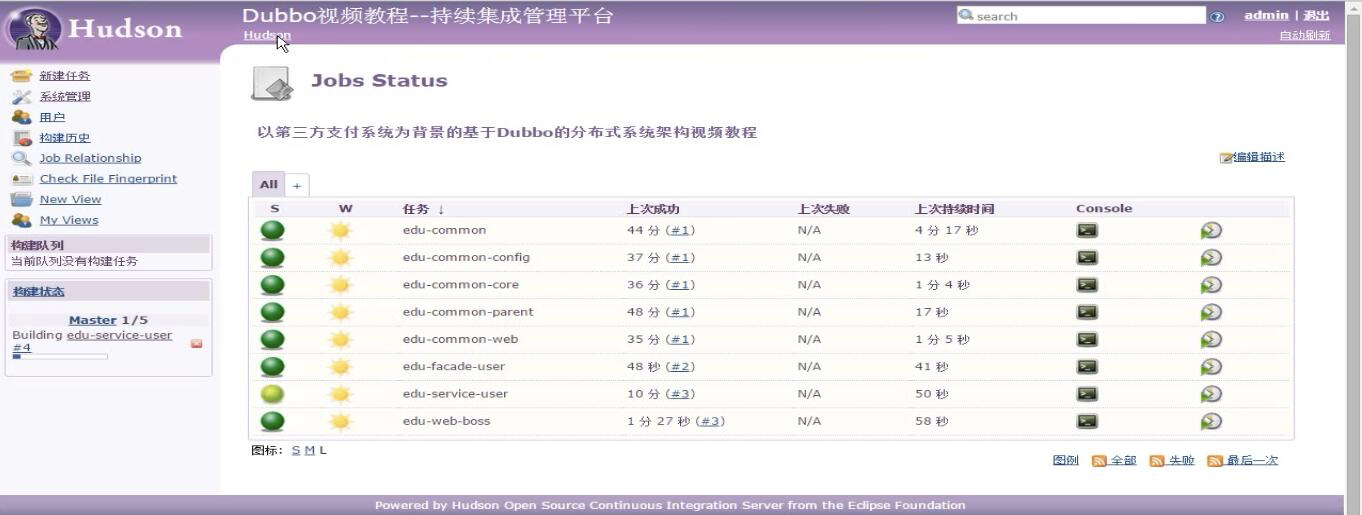This screenshot has height=515, width=1362.
Task: Schedule a build for edu-common-web
Action: point(1211,339)
